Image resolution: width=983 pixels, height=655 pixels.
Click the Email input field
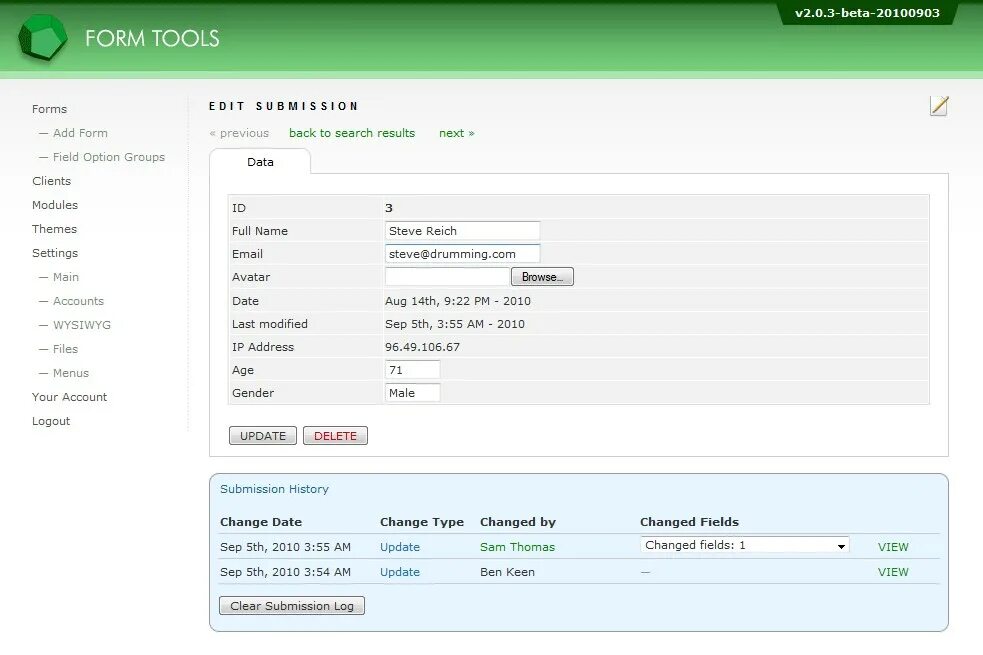[x=463, y=254]
